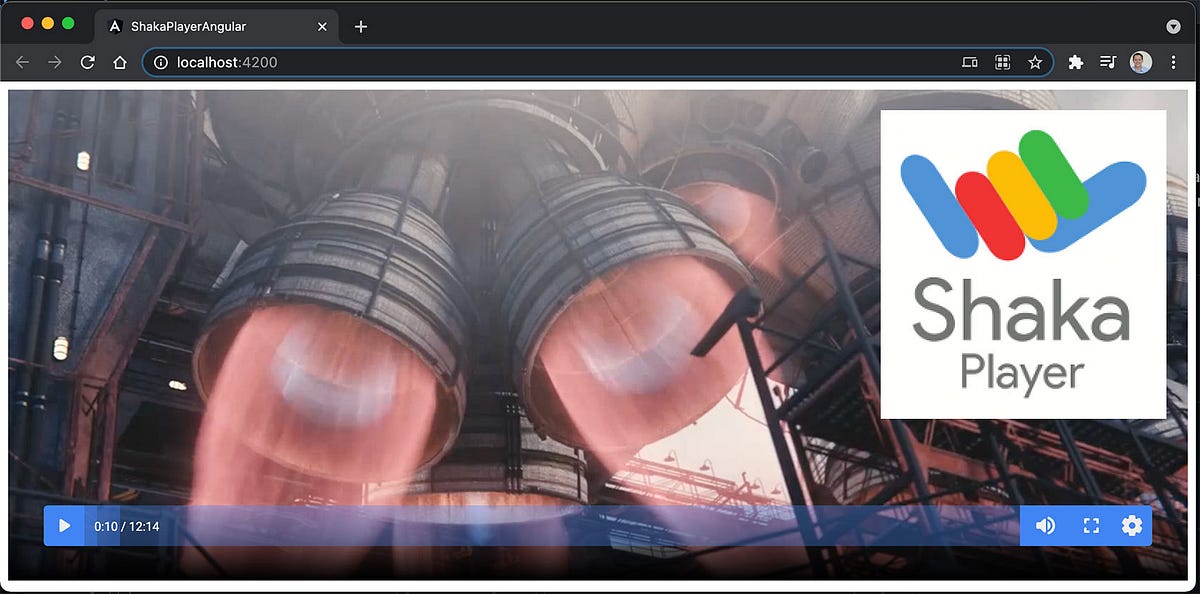Click the volume speaker icon
The height and width of the screenshot is (594, 1200).
coord(1046,525)
